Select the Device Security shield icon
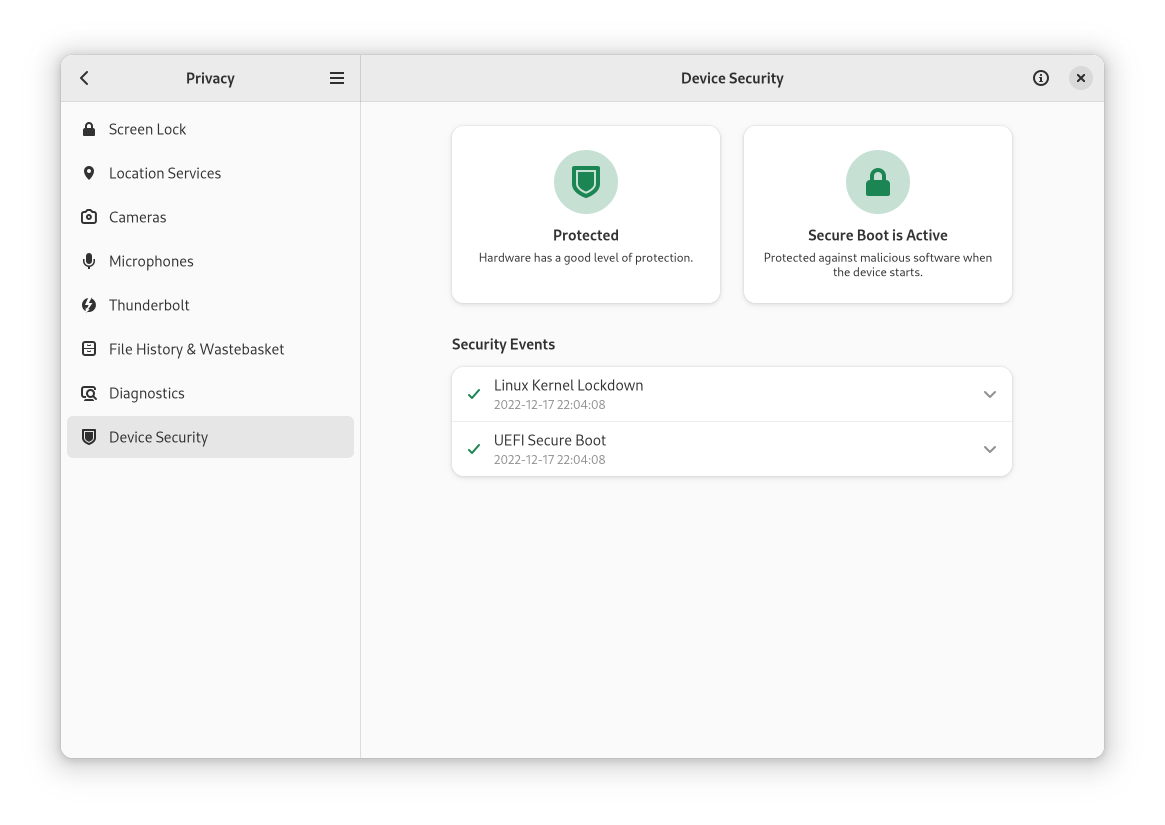 point(89,437)
